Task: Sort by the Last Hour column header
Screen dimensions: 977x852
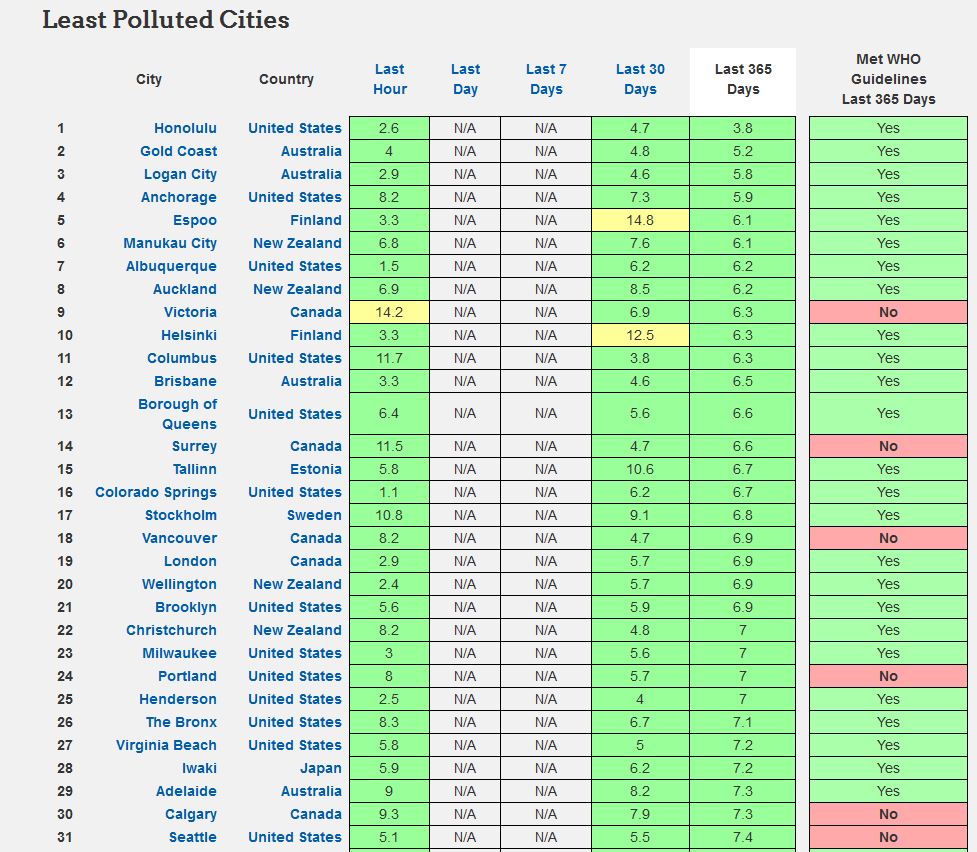Action: click(389, 79)
